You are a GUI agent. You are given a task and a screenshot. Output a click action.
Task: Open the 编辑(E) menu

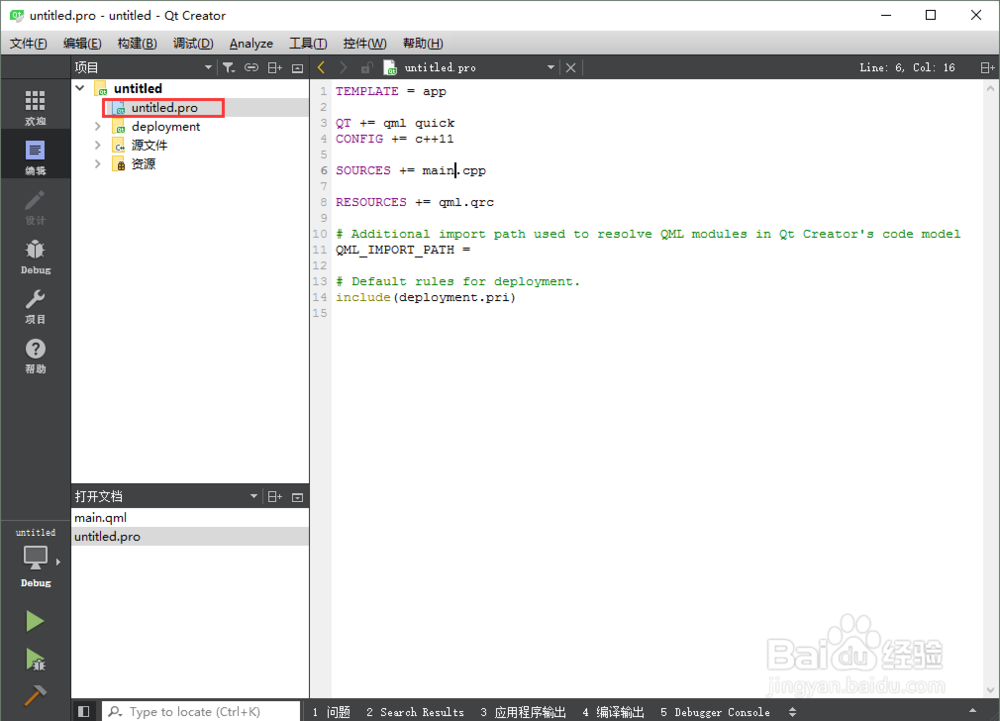82,43
